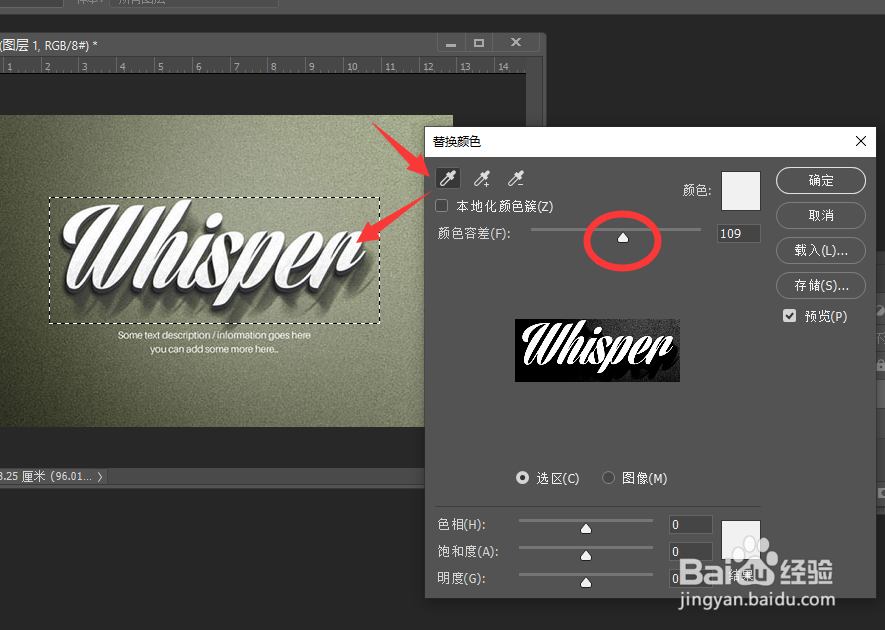The width and height of the screenshot is (885, 630).
Task: Select the single eyedropper sampling tool
Action: pos(448,177)
